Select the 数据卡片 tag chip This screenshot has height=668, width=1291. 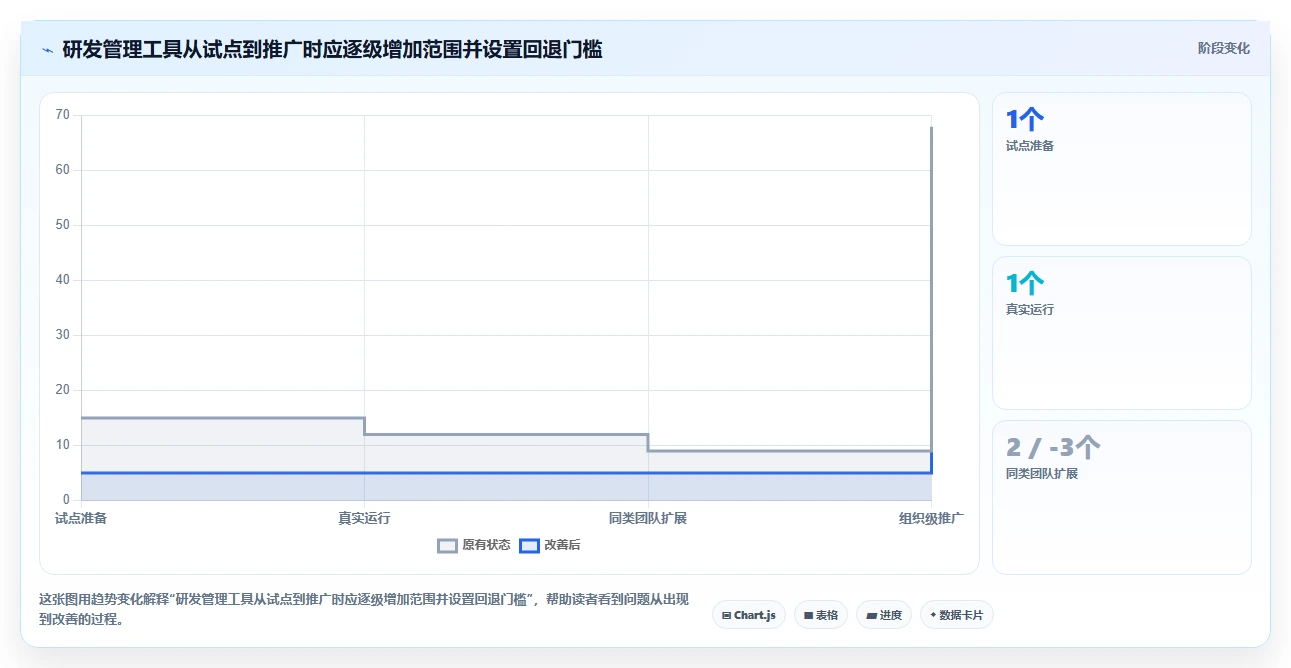click(957, 615)
